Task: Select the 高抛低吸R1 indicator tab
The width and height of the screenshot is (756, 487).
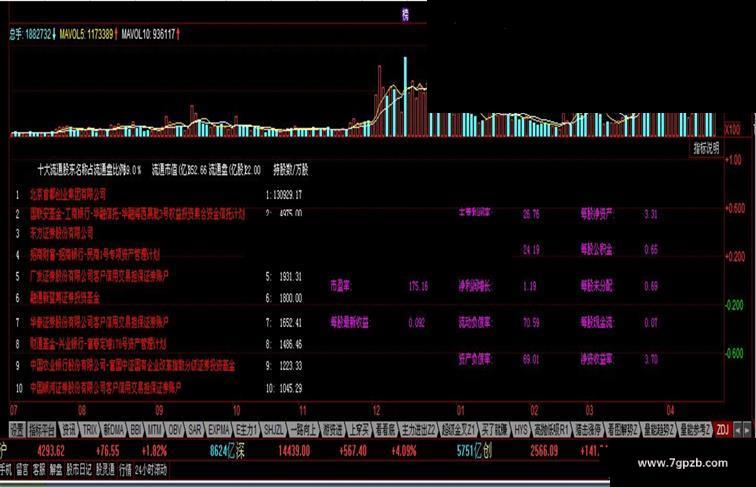Action: tap(552, 430)
